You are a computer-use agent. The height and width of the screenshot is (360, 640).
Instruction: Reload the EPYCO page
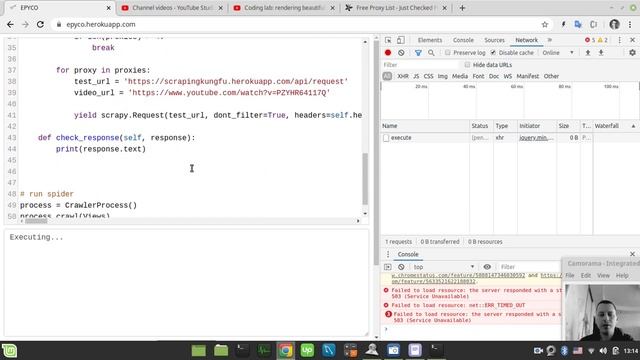40,24
